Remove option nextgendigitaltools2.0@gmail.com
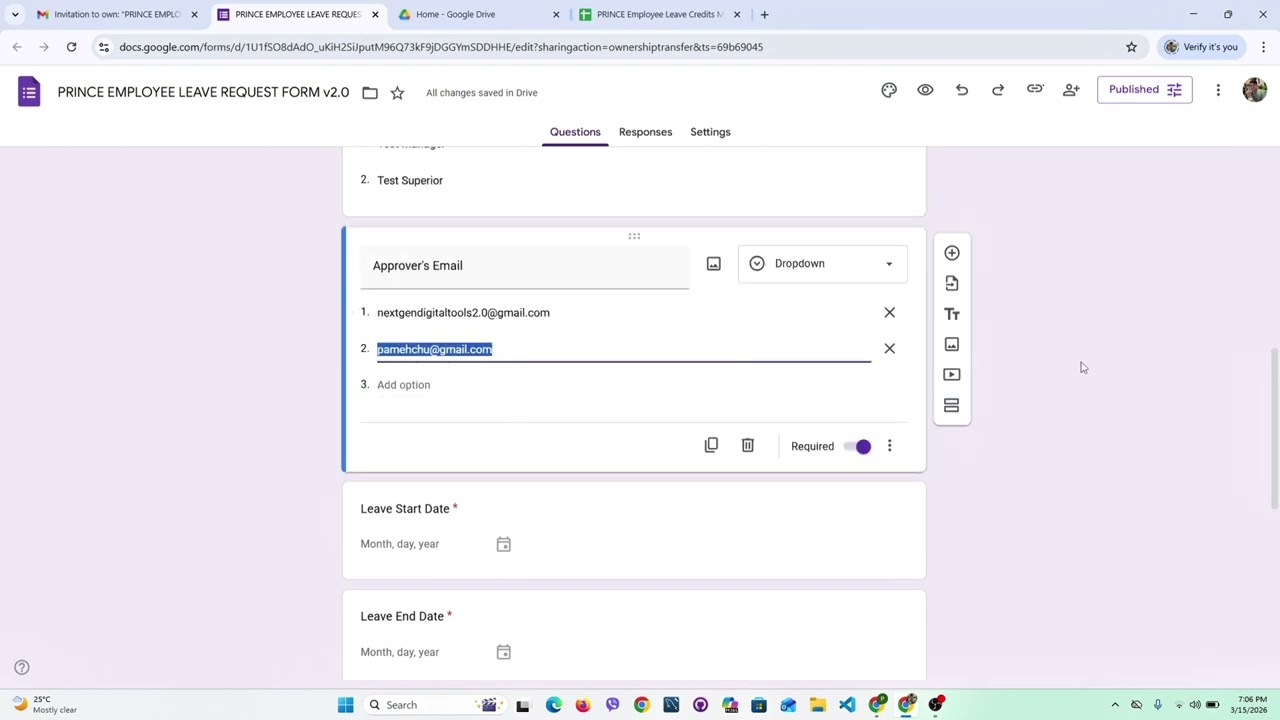 pyautogui.click(x=889, y=313)
